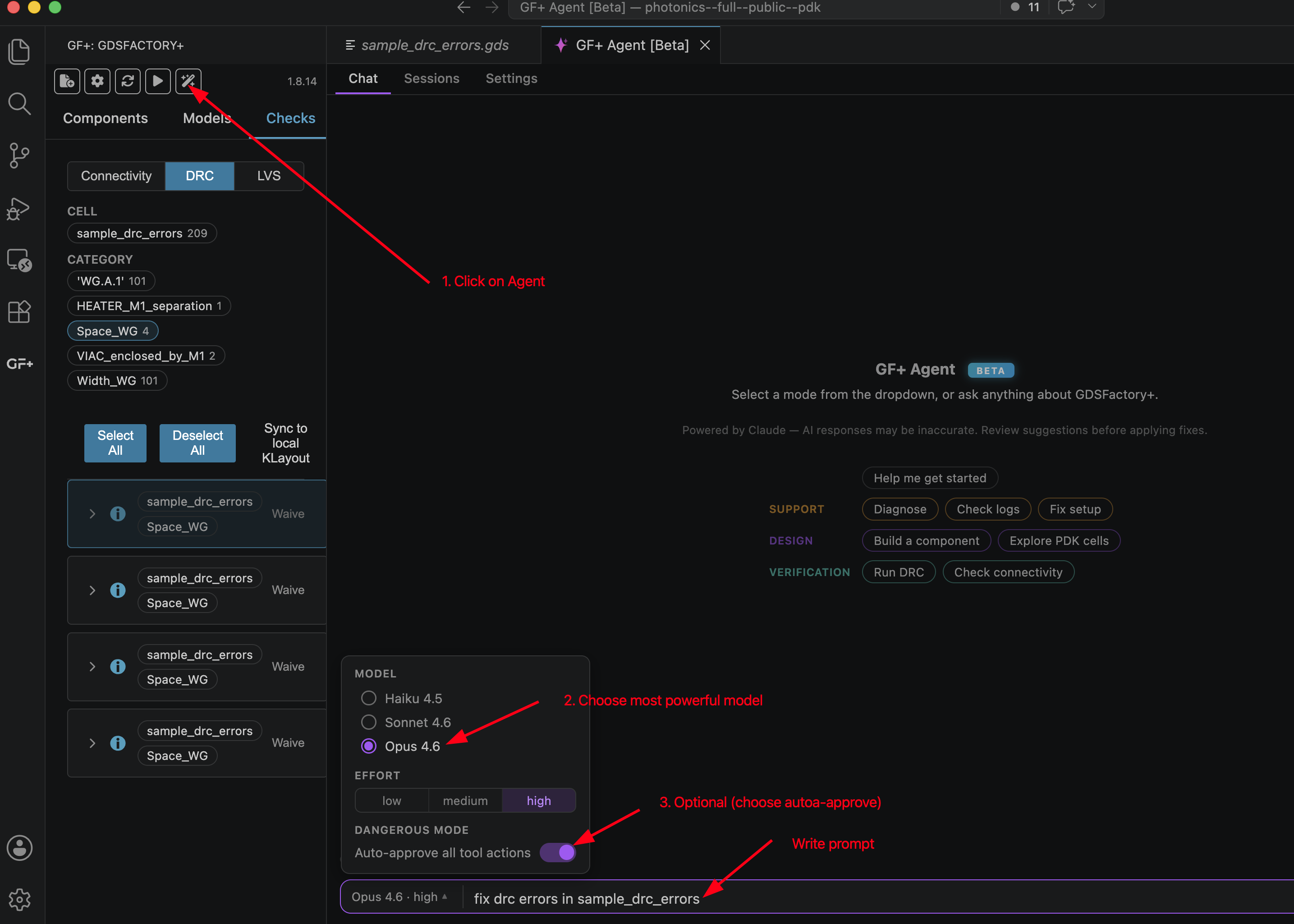This screenshot has width=1294, height=924.
Task: Open the Source Control icon
Action: tap(19, 156)
